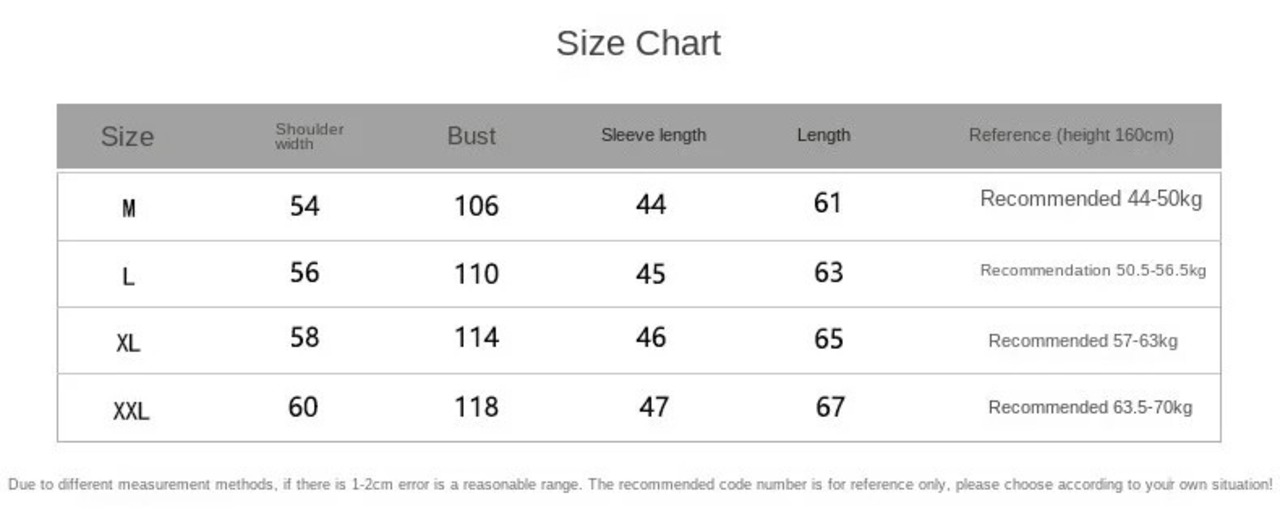
Task: Select the M size row label
Action: click(128, 209)
